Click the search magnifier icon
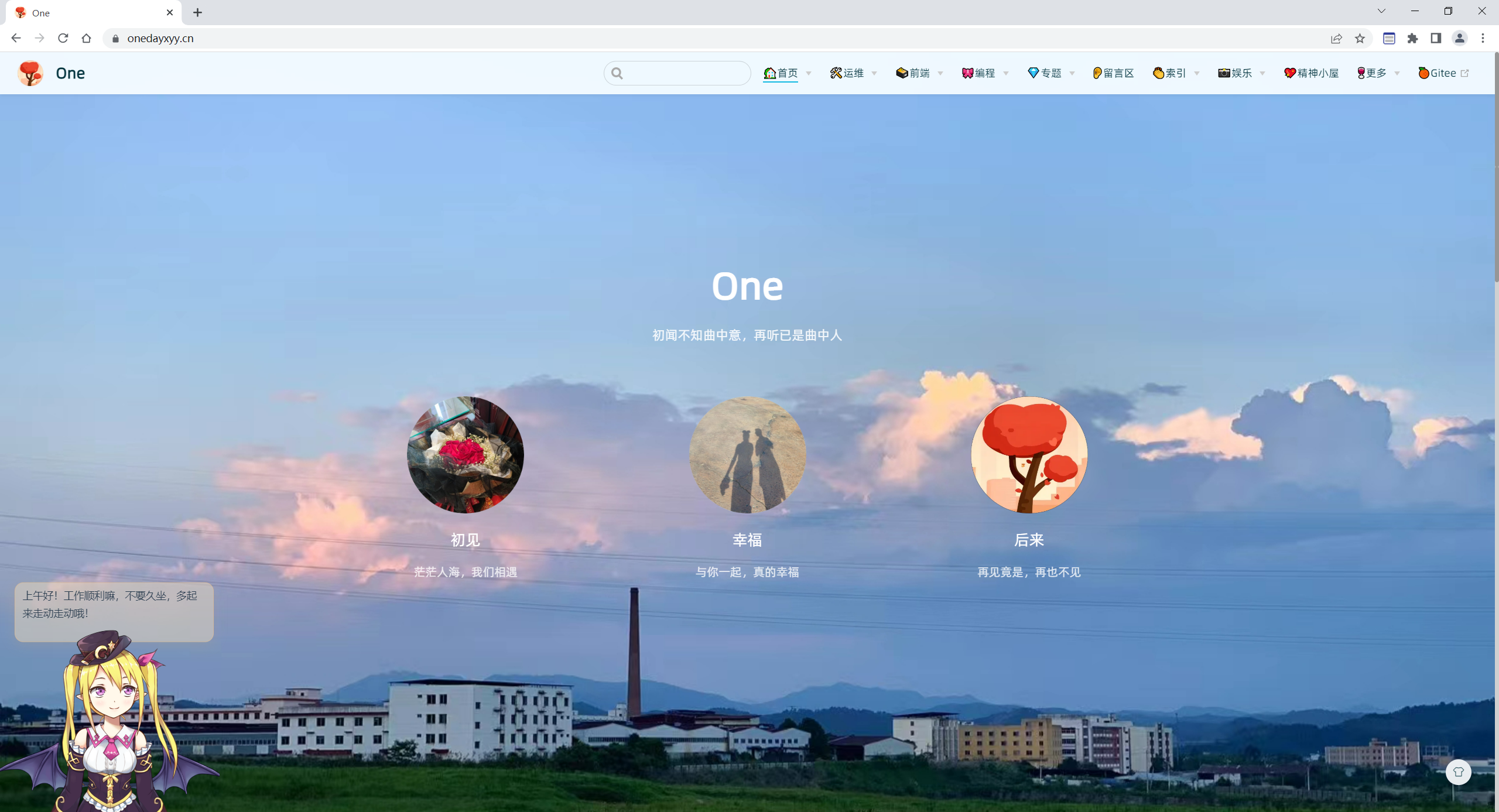This screenshot has height=812, width=1499. pos(617,73)
